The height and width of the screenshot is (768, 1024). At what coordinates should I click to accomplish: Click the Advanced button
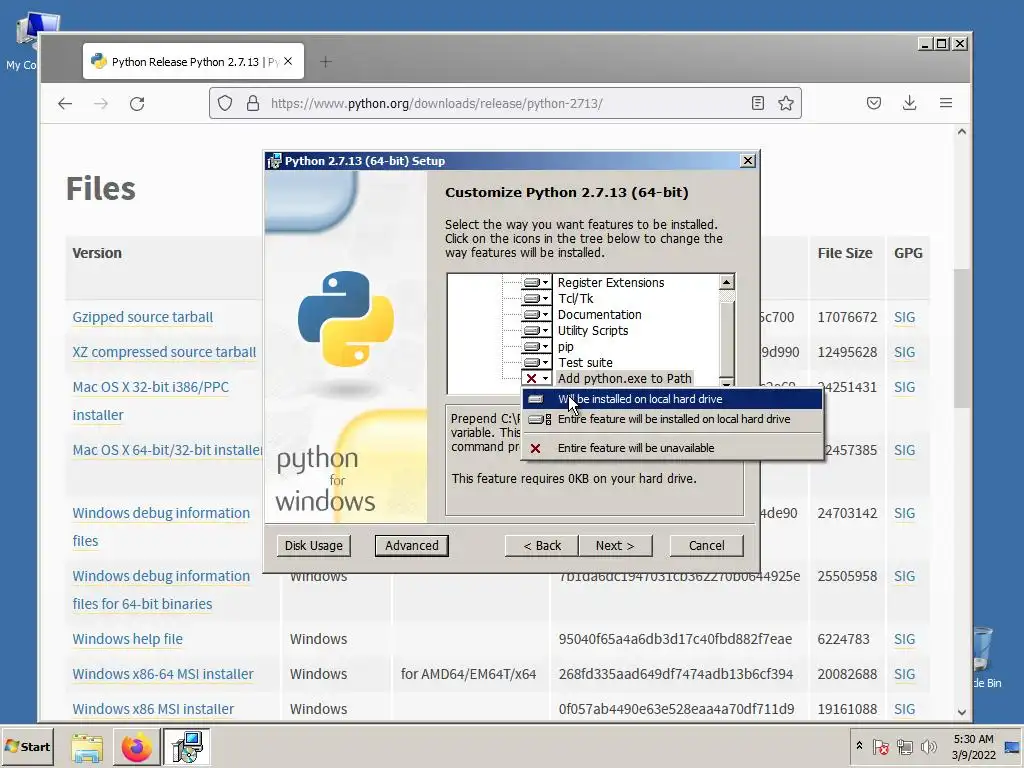point(411,545)
